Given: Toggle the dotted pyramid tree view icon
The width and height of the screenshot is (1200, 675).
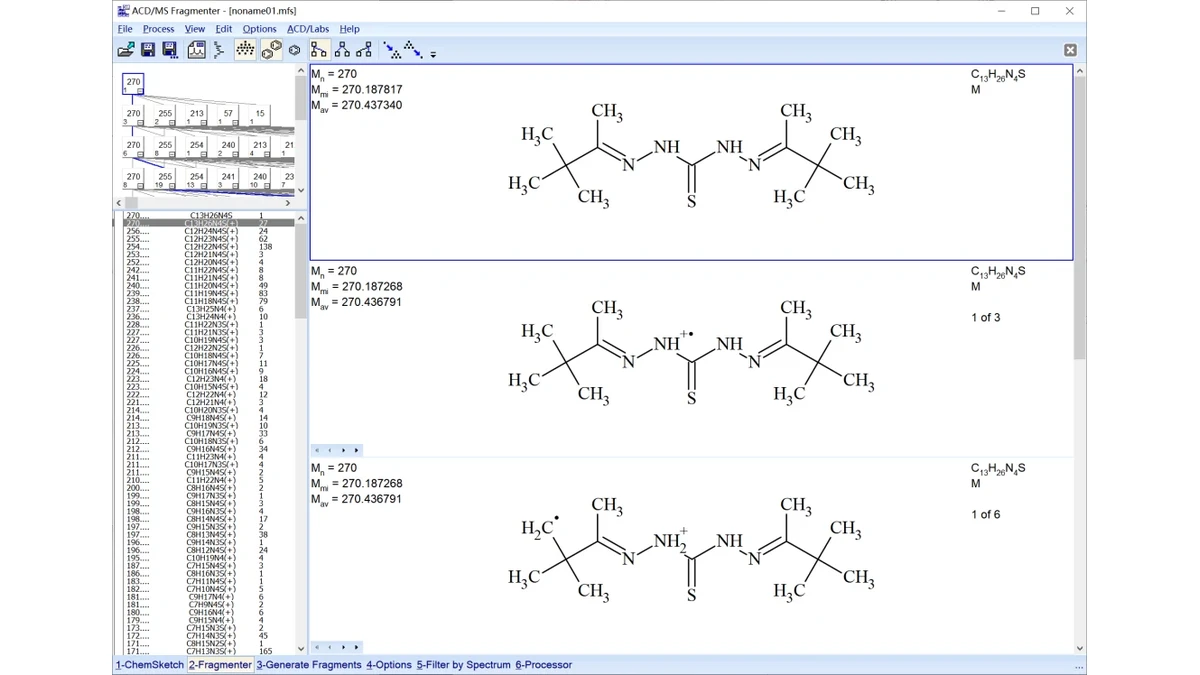Looking at the screenshot, I should pos(245,50).
